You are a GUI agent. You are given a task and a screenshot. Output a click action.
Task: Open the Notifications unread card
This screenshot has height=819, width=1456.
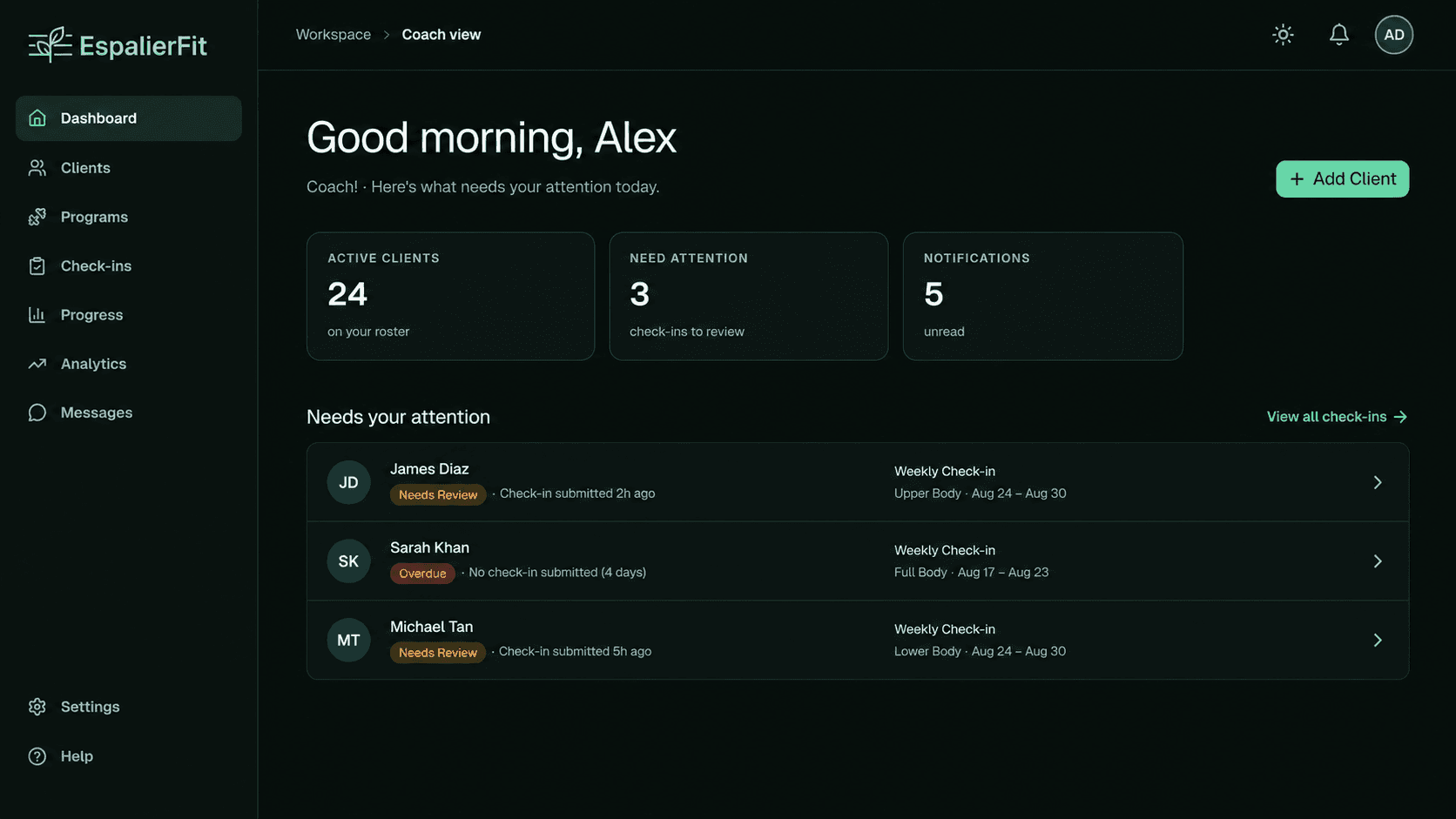[1042, 296]
